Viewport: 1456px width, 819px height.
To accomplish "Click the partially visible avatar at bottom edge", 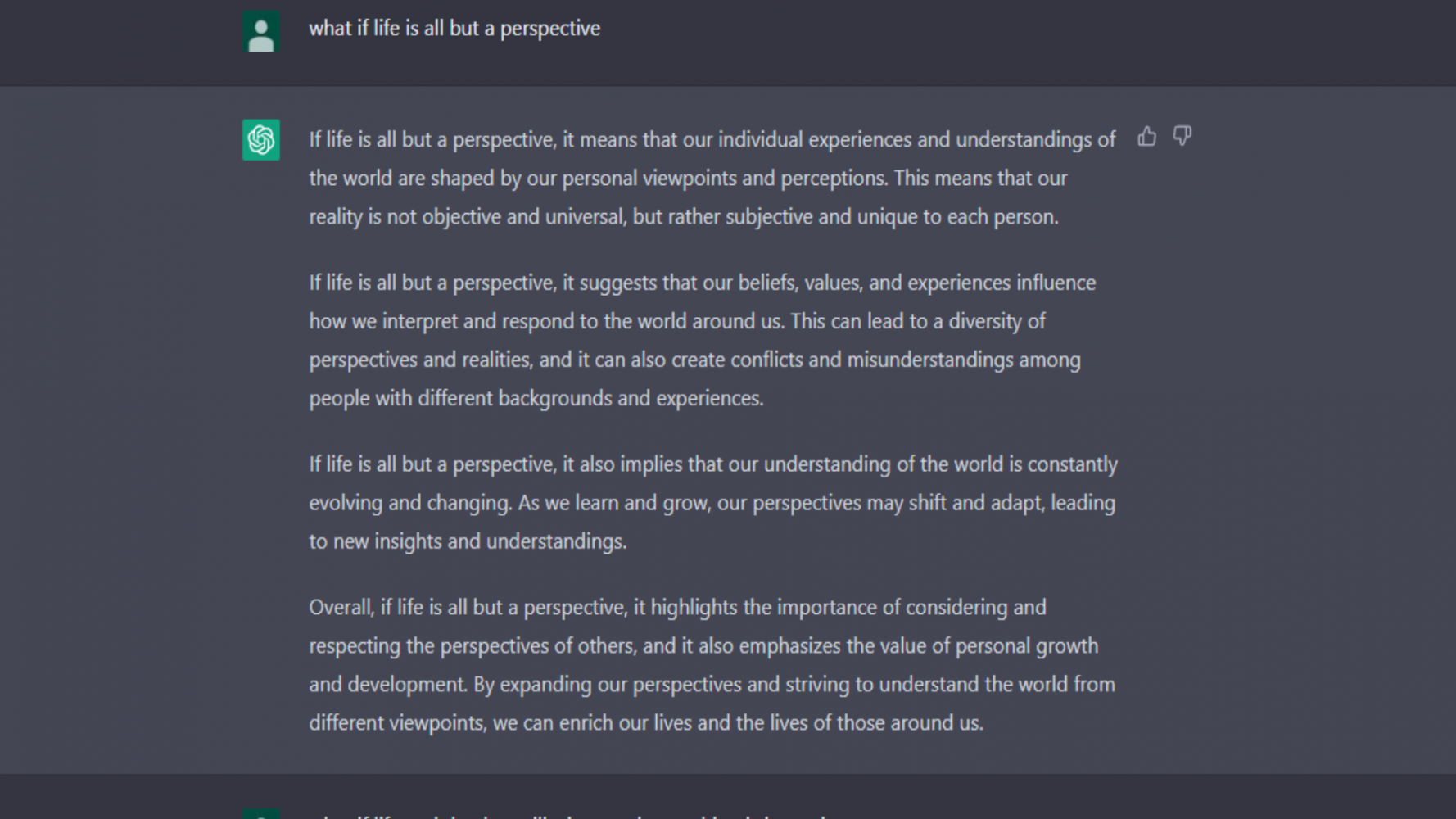I will [261, 814].
